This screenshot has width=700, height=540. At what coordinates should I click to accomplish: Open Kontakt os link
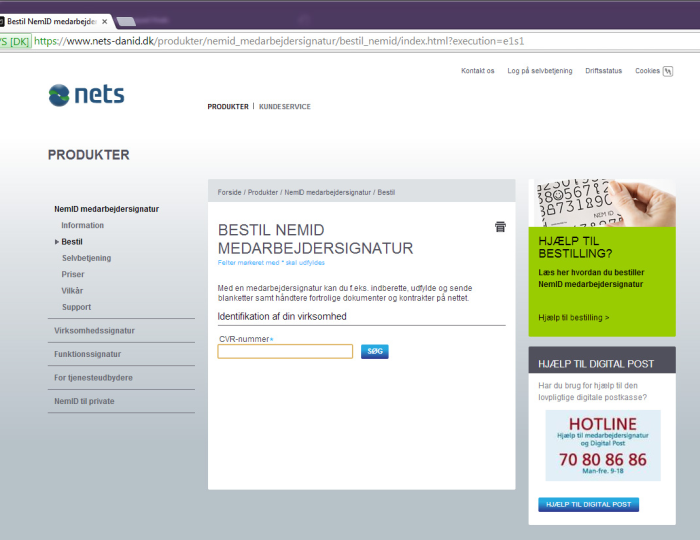click(x=478, y=71)
